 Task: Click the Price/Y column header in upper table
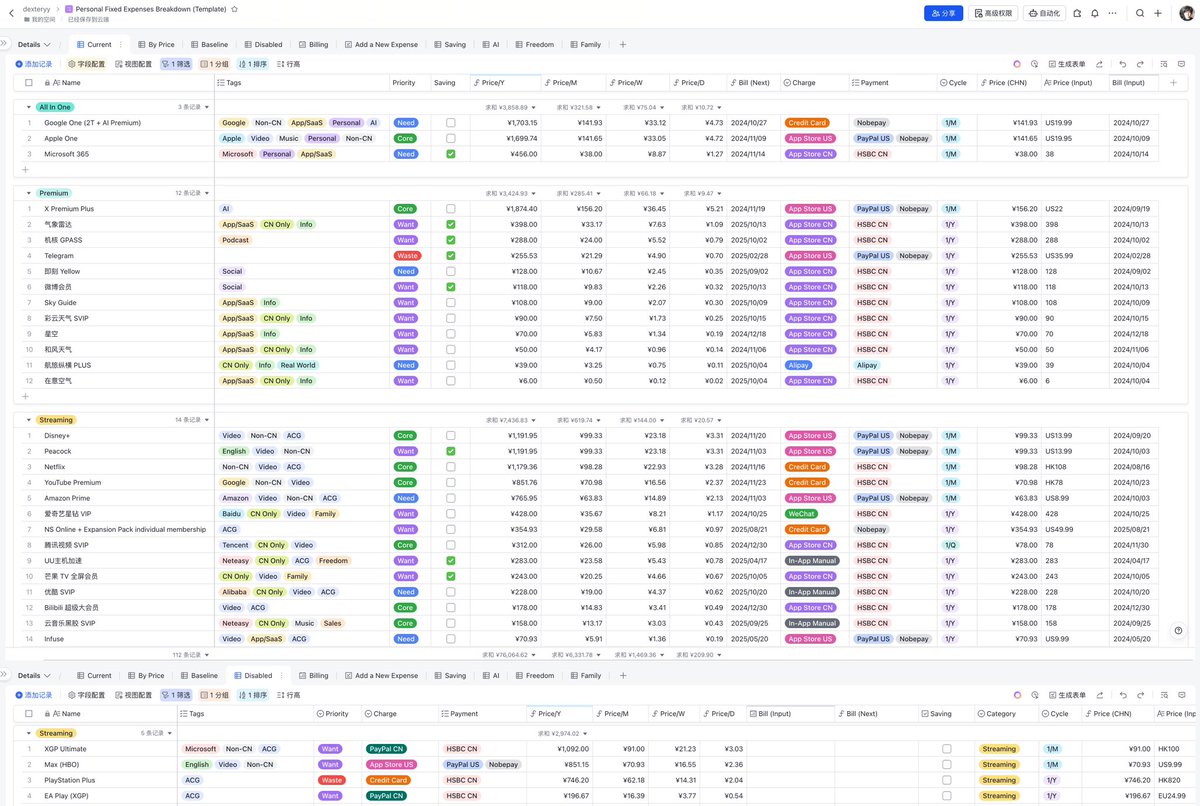tap(506, 83)
